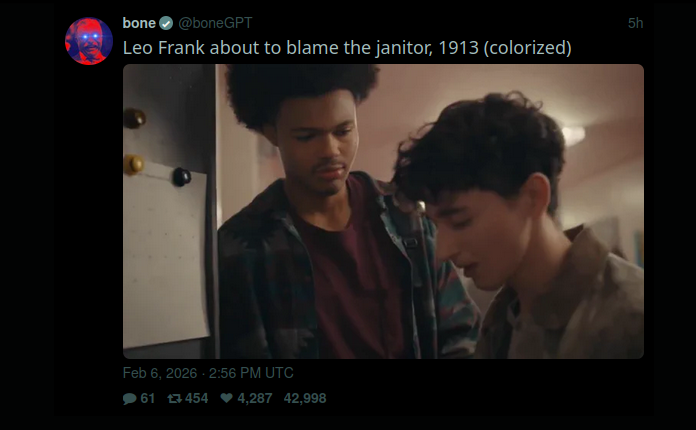The width and height of the screenshot is (696, 430).
Task: Click the Feb 6, 2026 date
Action: pyautogui.click(x=160, y=373)
